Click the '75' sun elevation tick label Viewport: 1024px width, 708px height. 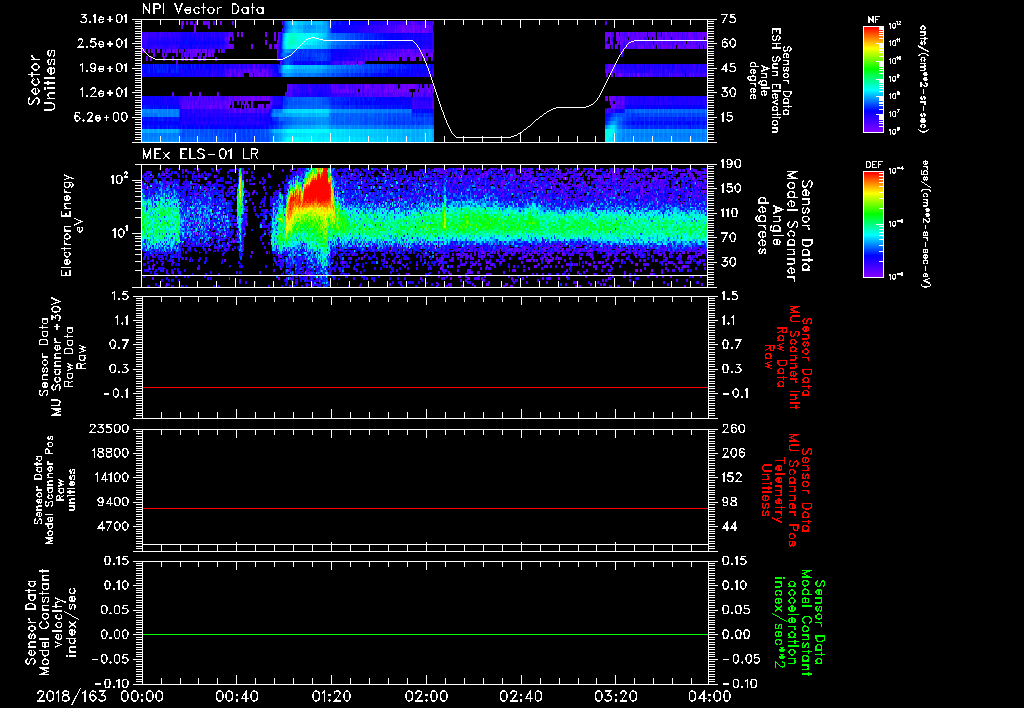729,19
